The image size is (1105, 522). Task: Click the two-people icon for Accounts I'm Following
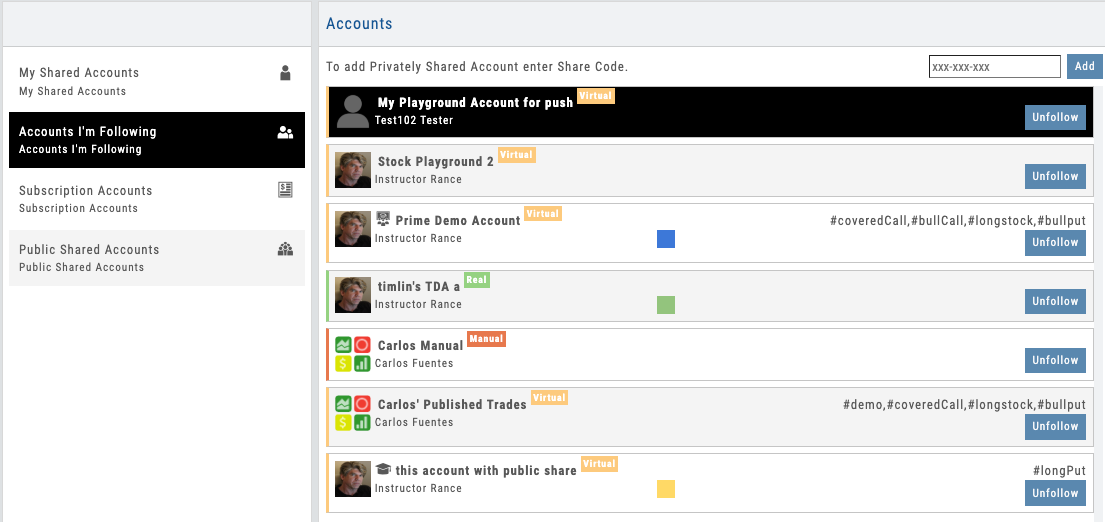click(285, 132)
